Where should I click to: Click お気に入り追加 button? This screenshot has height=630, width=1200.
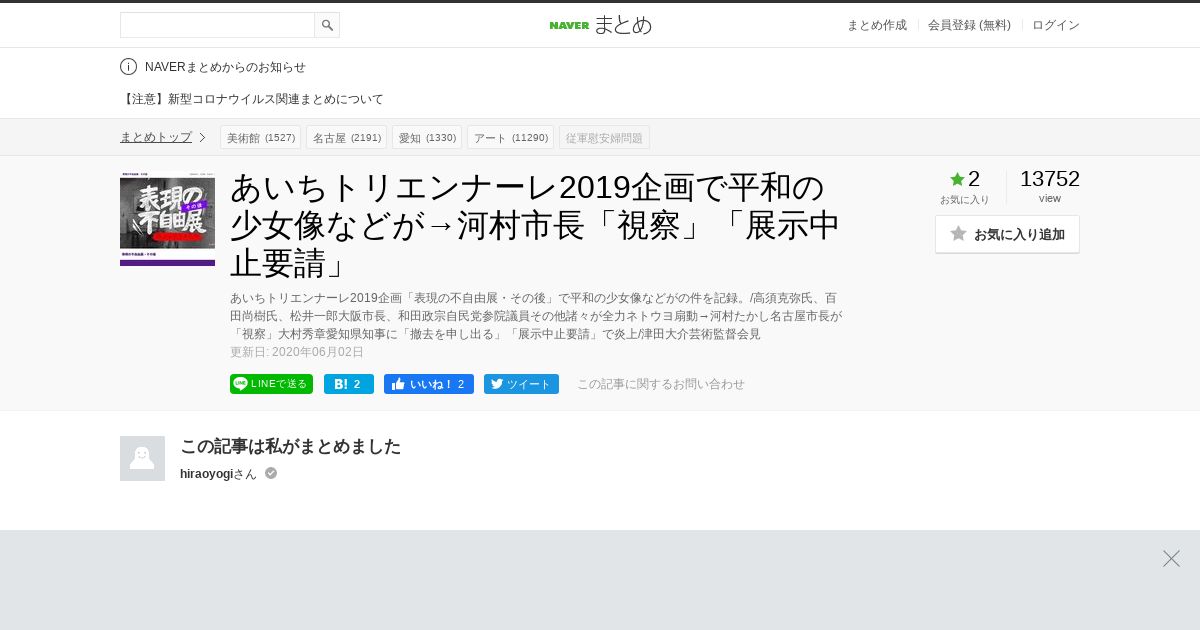(1007, 234)
